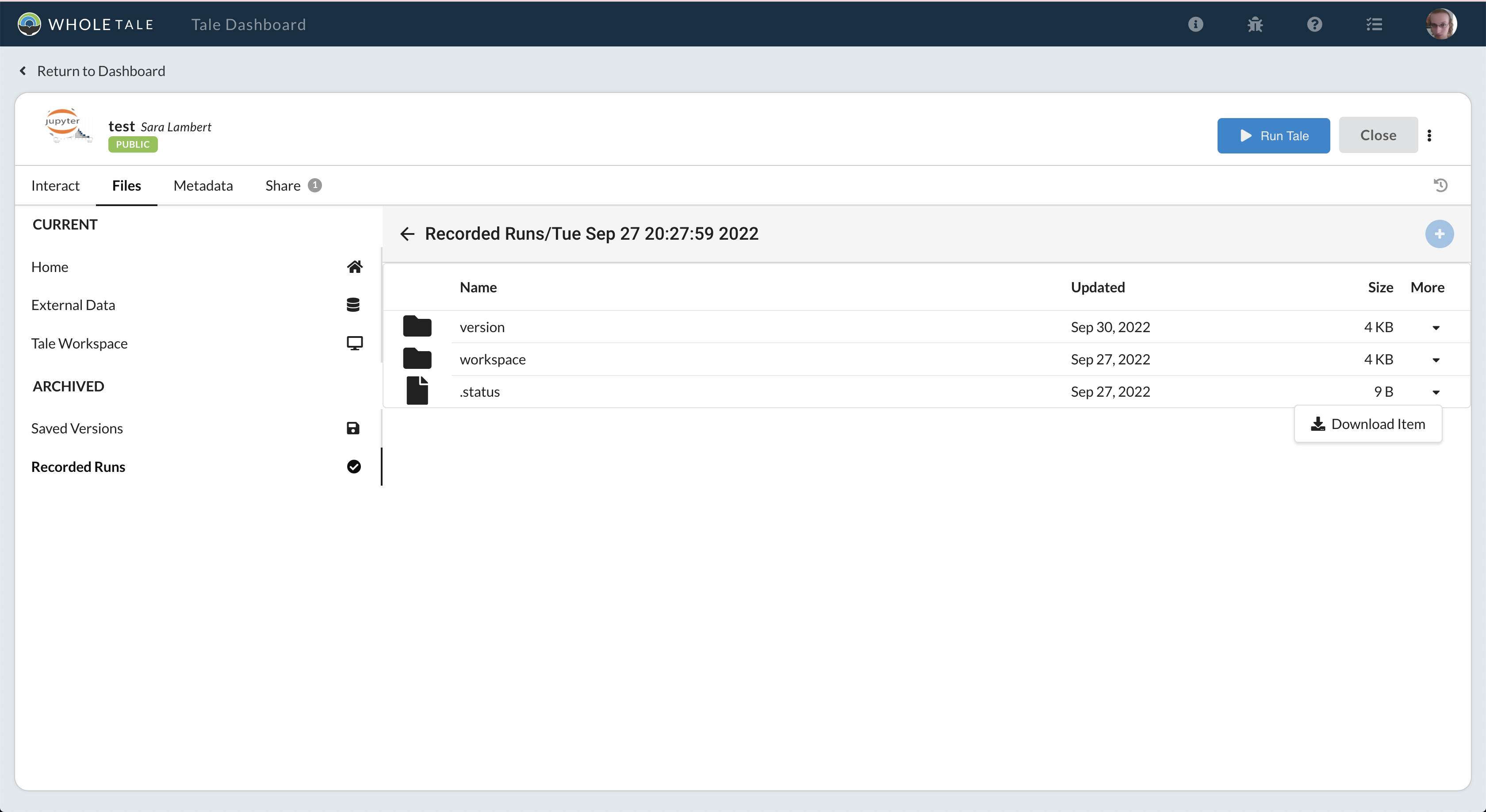Click the Recorded Runs checkmark icon

[354, 467]
